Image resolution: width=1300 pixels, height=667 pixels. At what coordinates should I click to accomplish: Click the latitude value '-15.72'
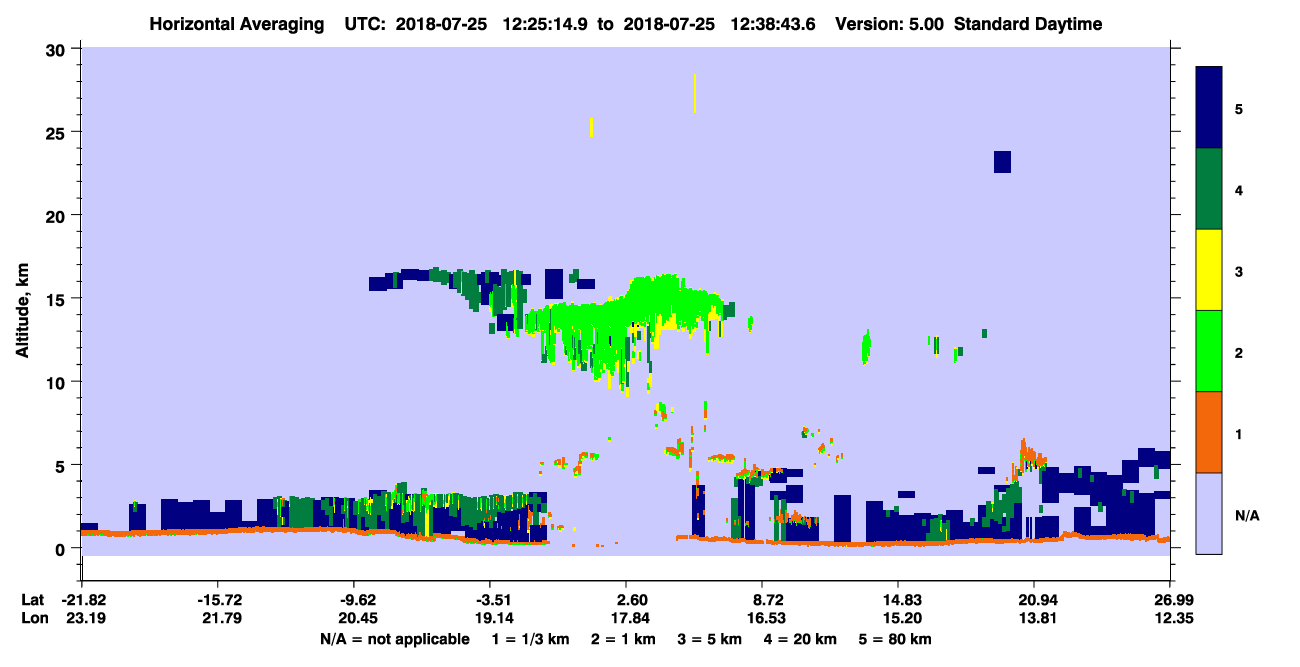tap(218, 600)
